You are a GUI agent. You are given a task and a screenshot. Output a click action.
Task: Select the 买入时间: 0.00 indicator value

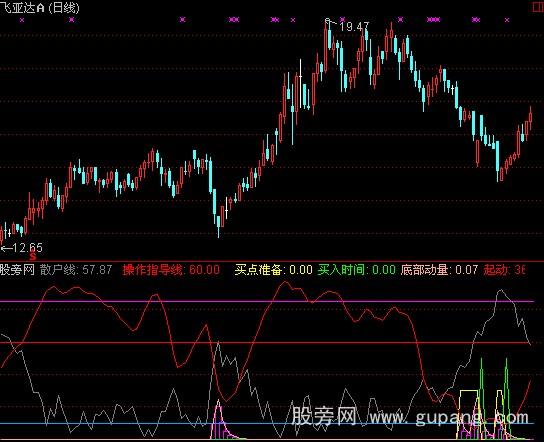pyautogui.click(x=356, y=270)
